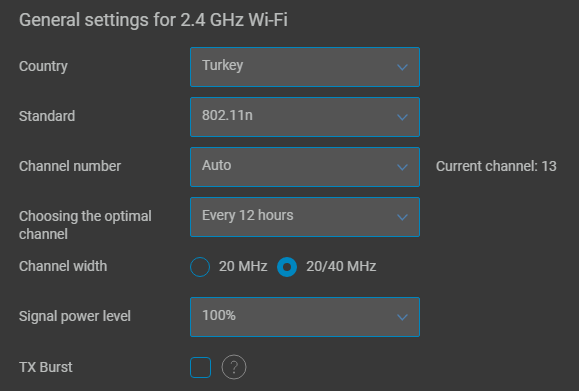Enable the TX Burst checkbox
579x391 pixels.
(x=201, y=367)
